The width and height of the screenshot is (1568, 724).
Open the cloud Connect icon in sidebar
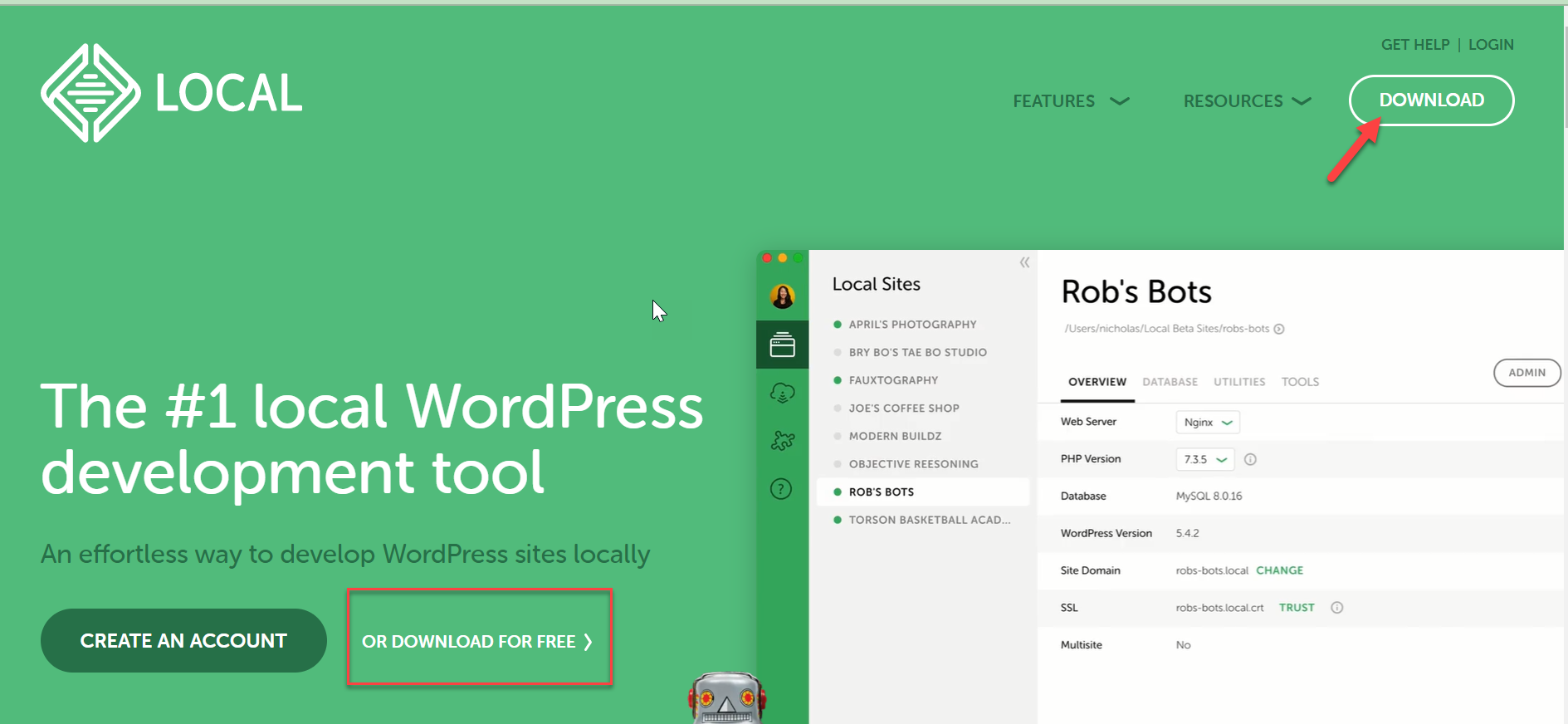pyautogui.click(x=782, y=393)
